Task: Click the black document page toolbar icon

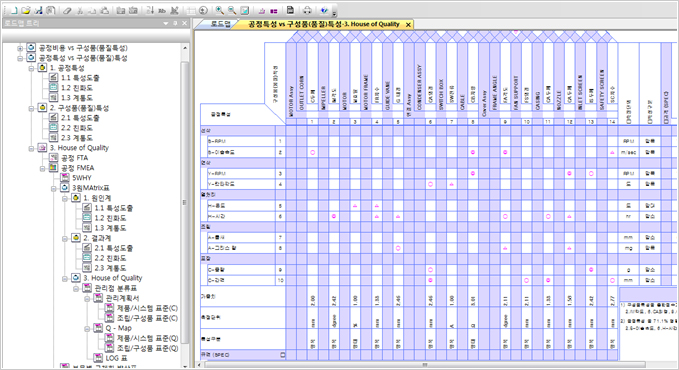Action: [x=291, y=10]
